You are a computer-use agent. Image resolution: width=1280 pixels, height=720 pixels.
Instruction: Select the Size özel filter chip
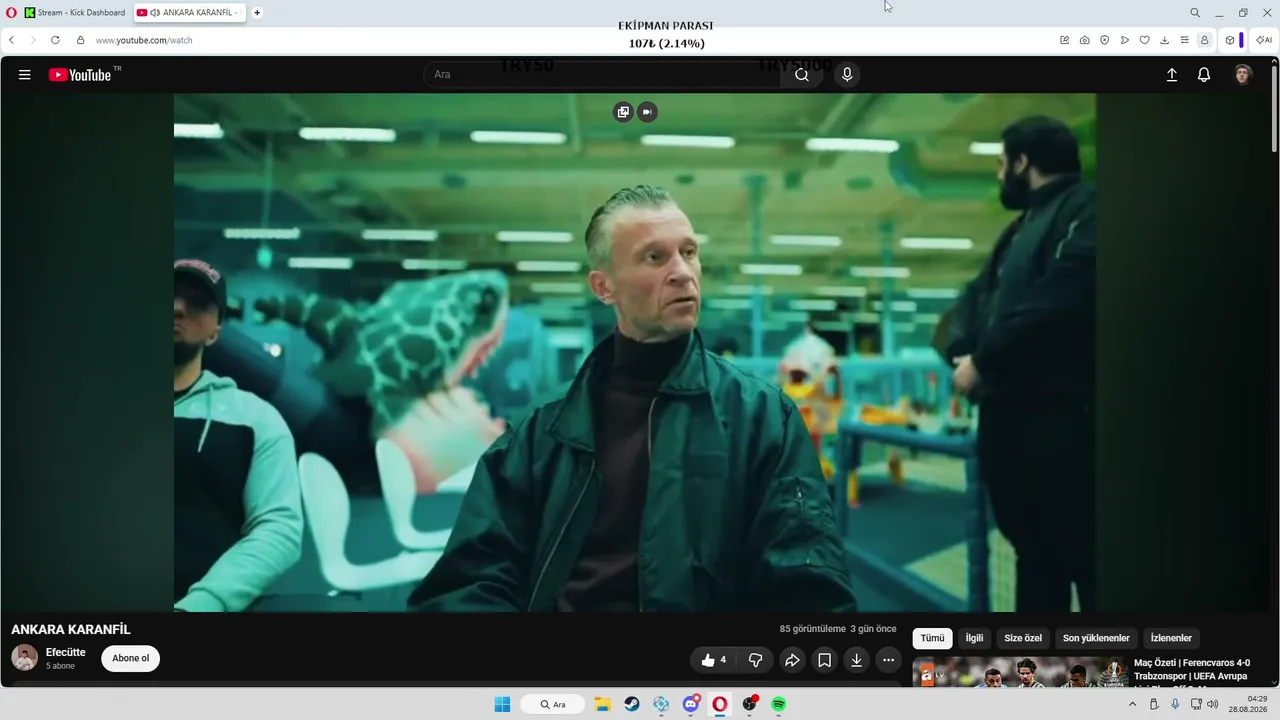tap(1023, 638)
